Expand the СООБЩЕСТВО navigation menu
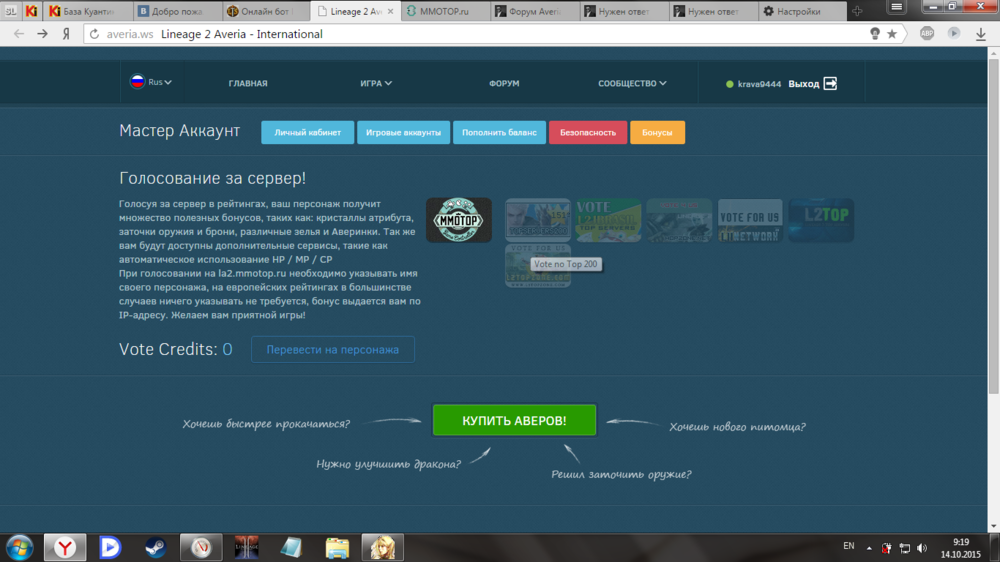Image resolution: width=1000 pixels, height=562 pixels. point(632,84)
